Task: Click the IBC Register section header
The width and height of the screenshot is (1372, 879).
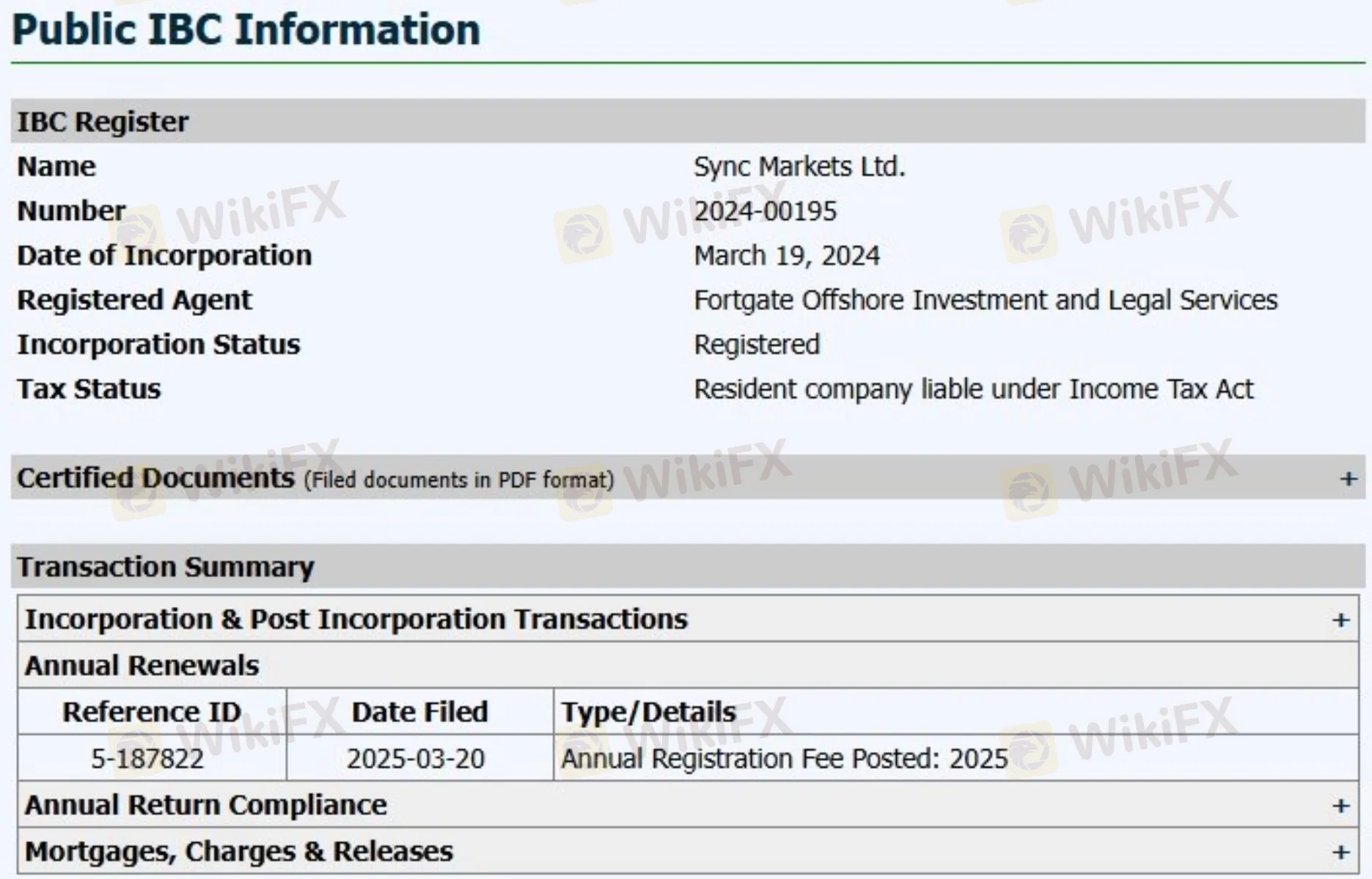Action: [x=103, y=122]
